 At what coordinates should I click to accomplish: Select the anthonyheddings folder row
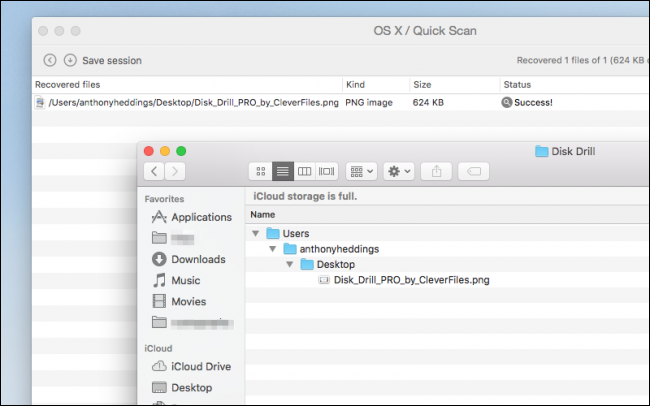coord(447,249)
